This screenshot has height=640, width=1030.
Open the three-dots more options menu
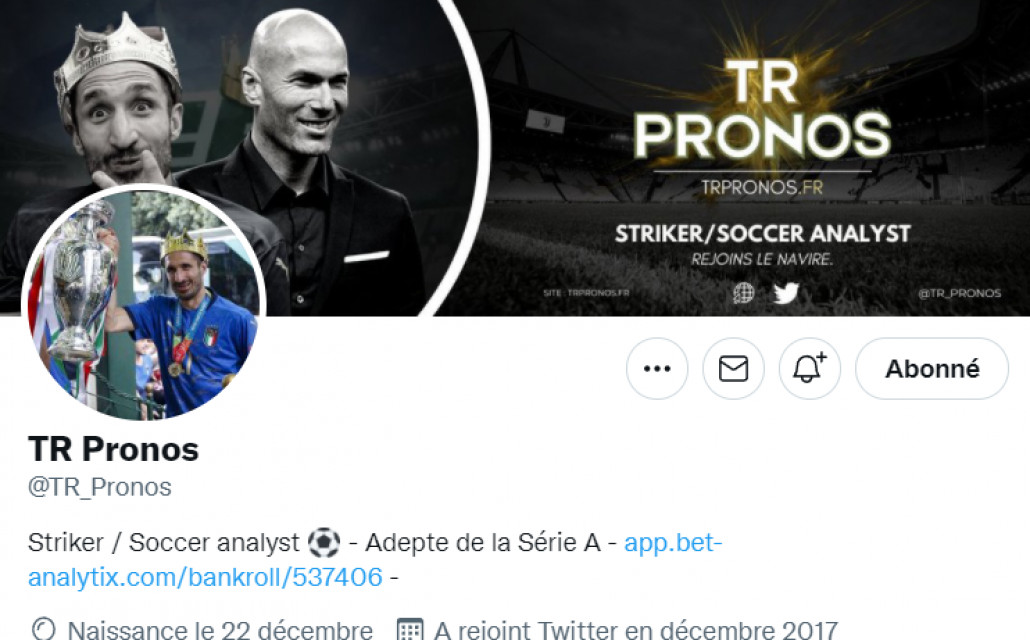click(x=657, y=369)
